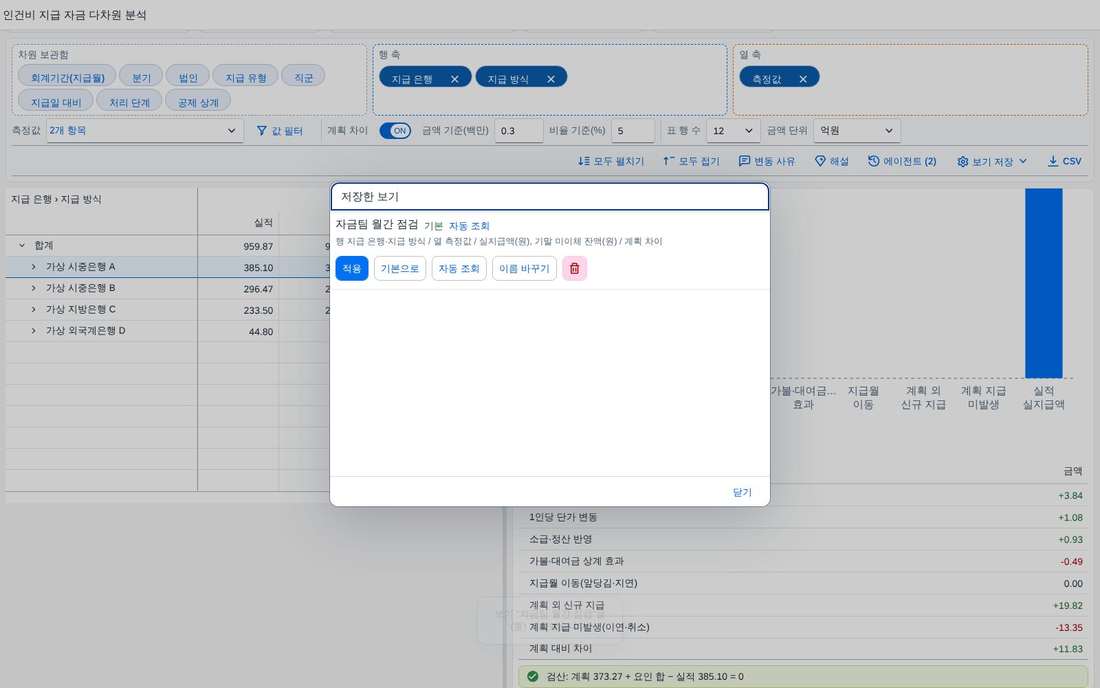
Task: Click the 금액 기준(백만) input with 0.3
Action: coord(518,130)
